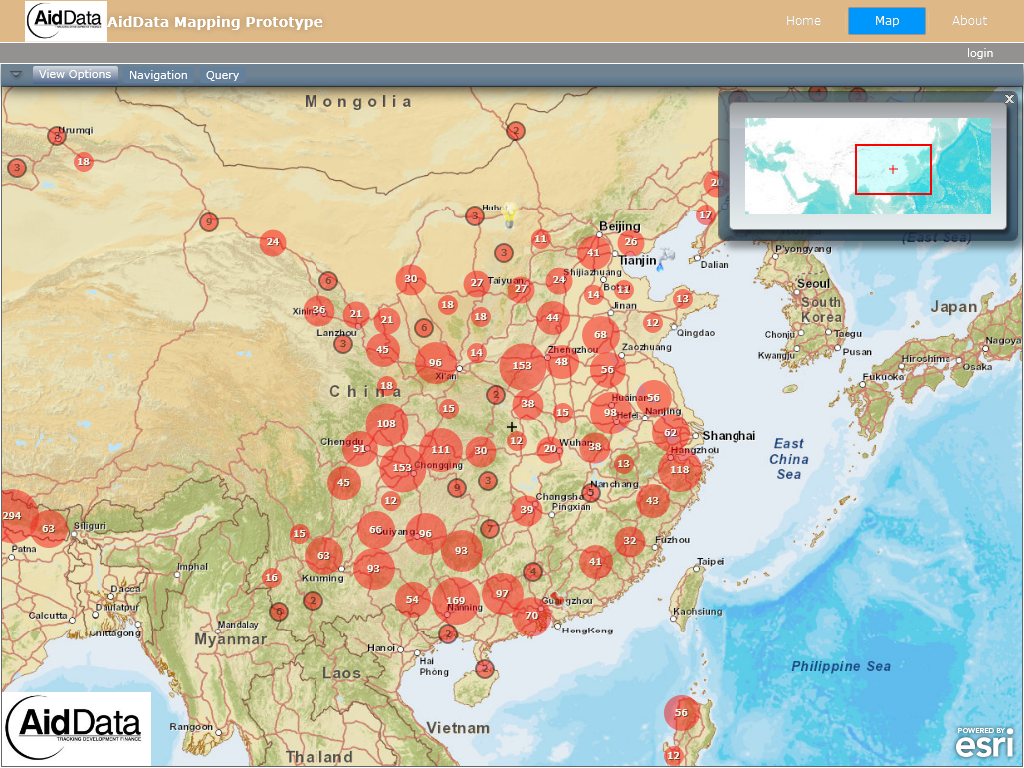The width and height of the screenshot is (1024, 768).
Task: Select the 41 cluster near Beijing
Action: click(593, 253)
